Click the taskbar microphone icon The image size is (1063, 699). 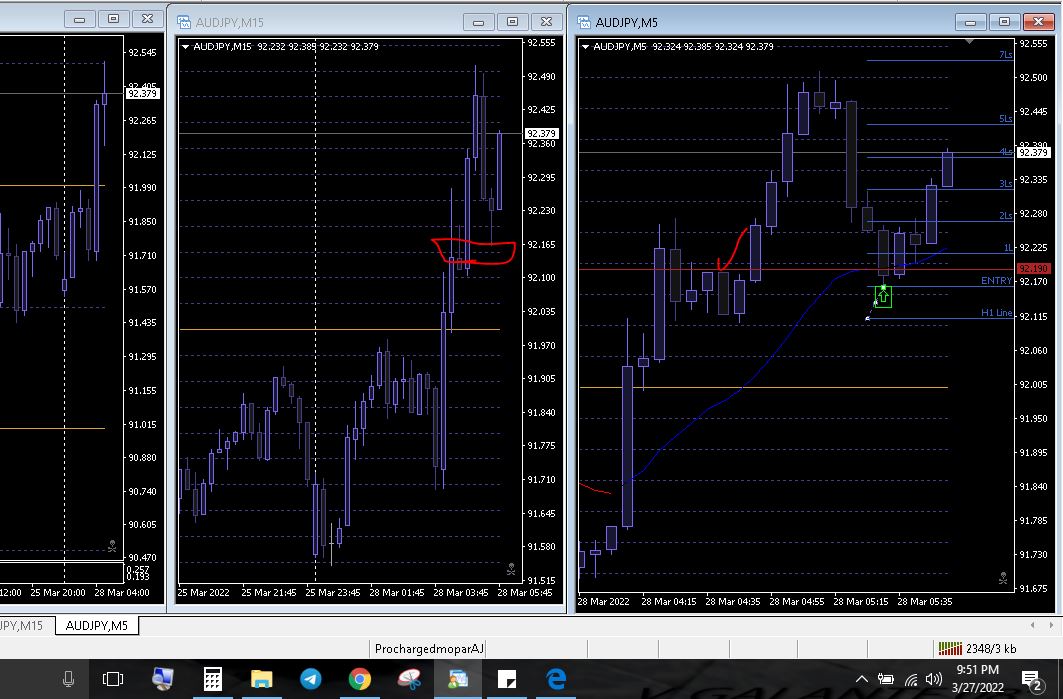(68, 679)
